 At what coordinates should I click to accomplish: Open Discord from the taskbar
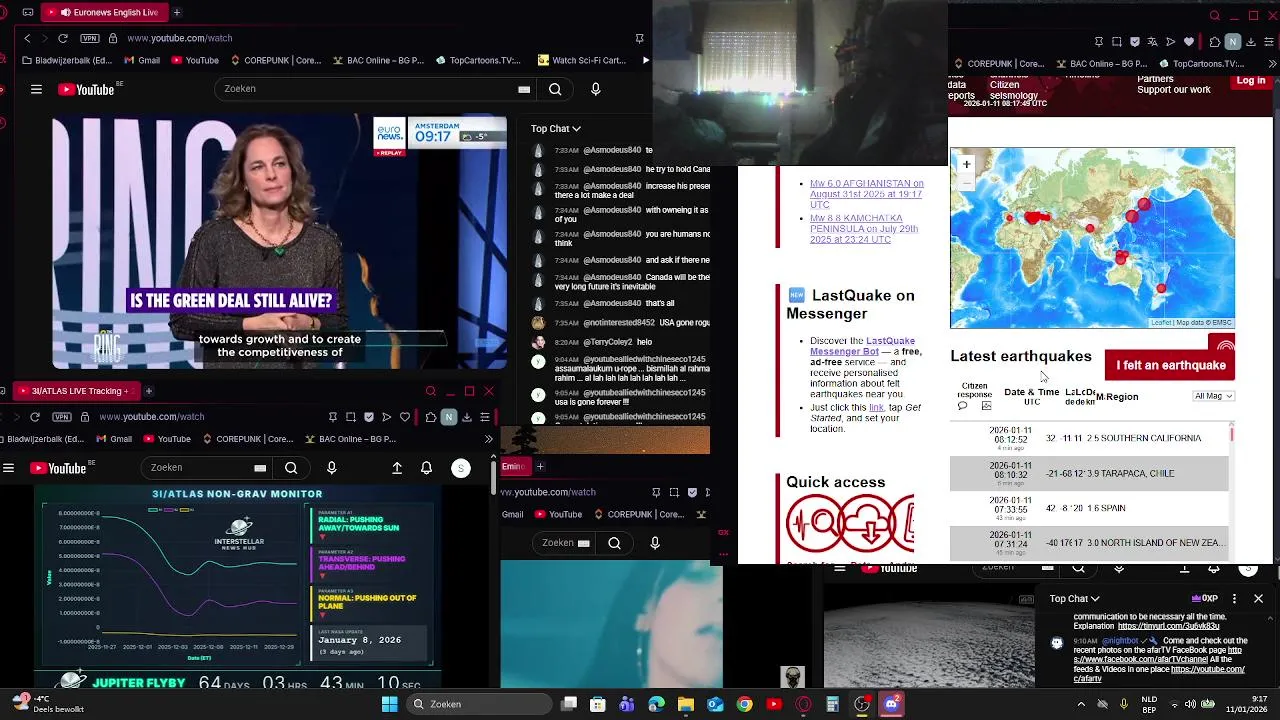(x=891, y=704)
